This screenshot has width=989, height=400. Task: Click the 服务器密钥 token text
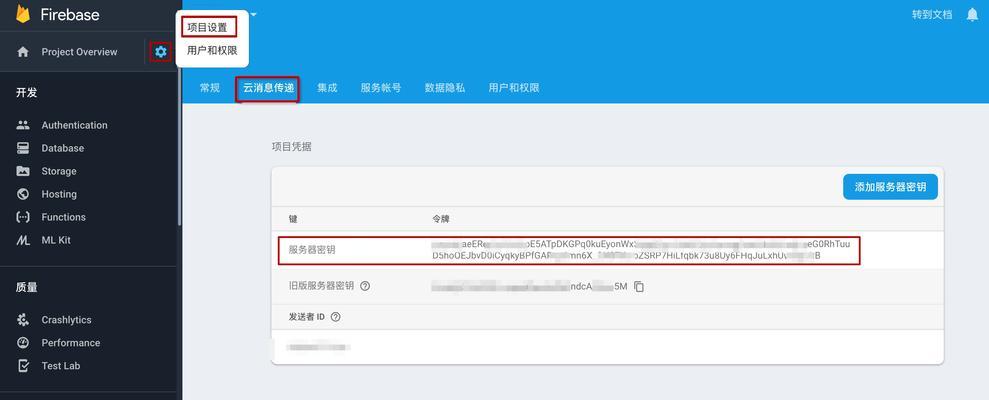coord(641,250)
